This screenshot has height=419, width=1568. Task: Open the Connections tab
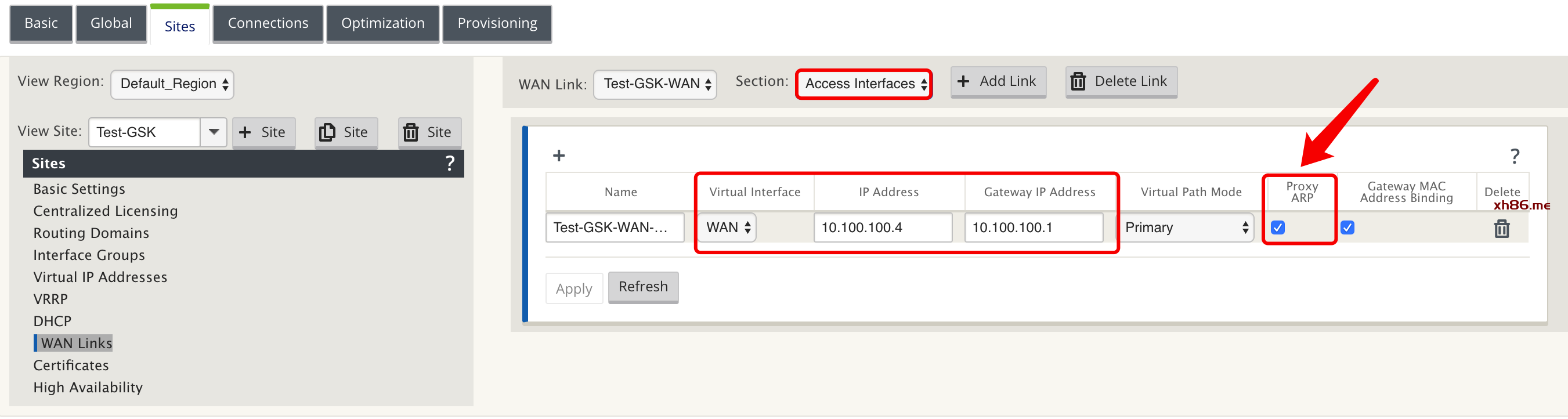[268, 24]
